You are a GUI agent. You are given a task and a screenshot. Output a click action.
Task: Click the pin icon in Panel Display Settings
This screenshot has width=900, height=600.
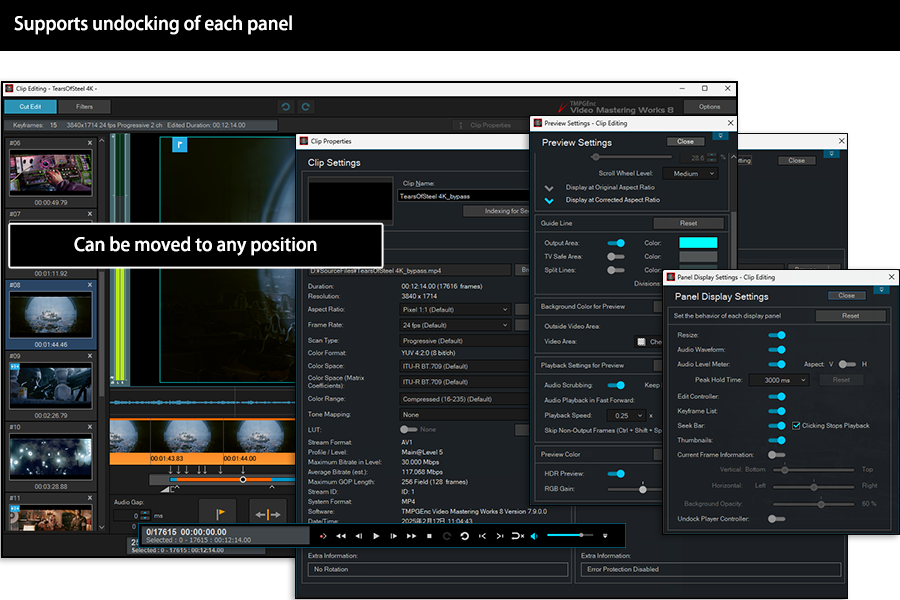coord(882,289)
